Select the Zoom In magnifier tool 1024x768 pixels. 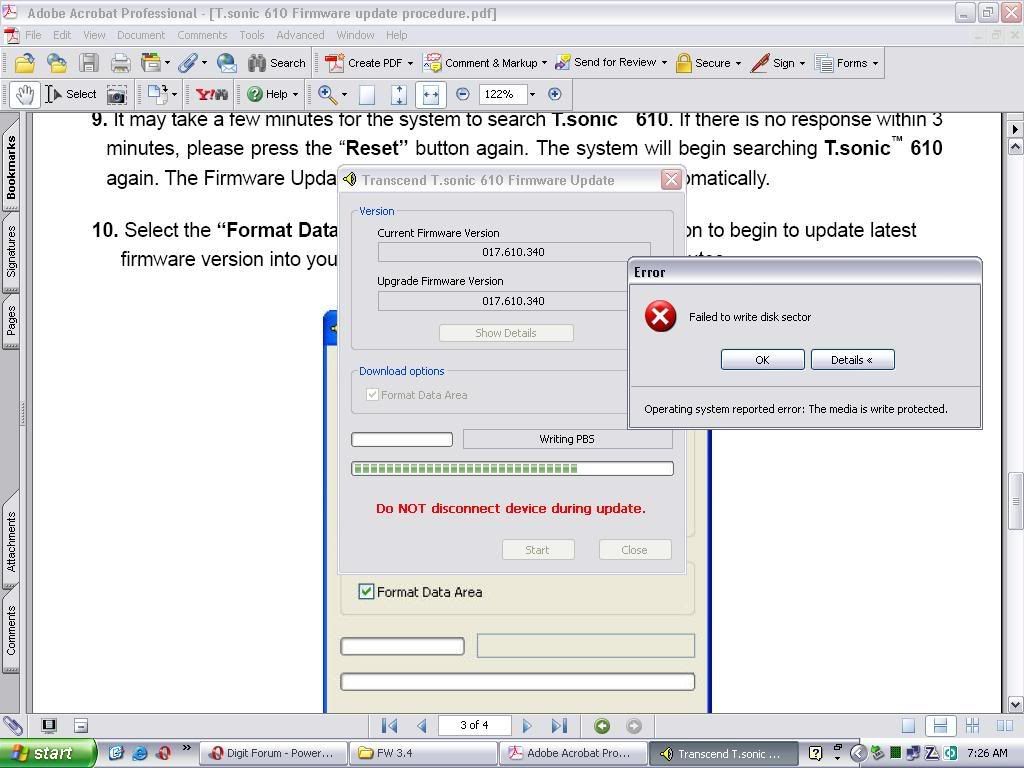coord(327,95)
